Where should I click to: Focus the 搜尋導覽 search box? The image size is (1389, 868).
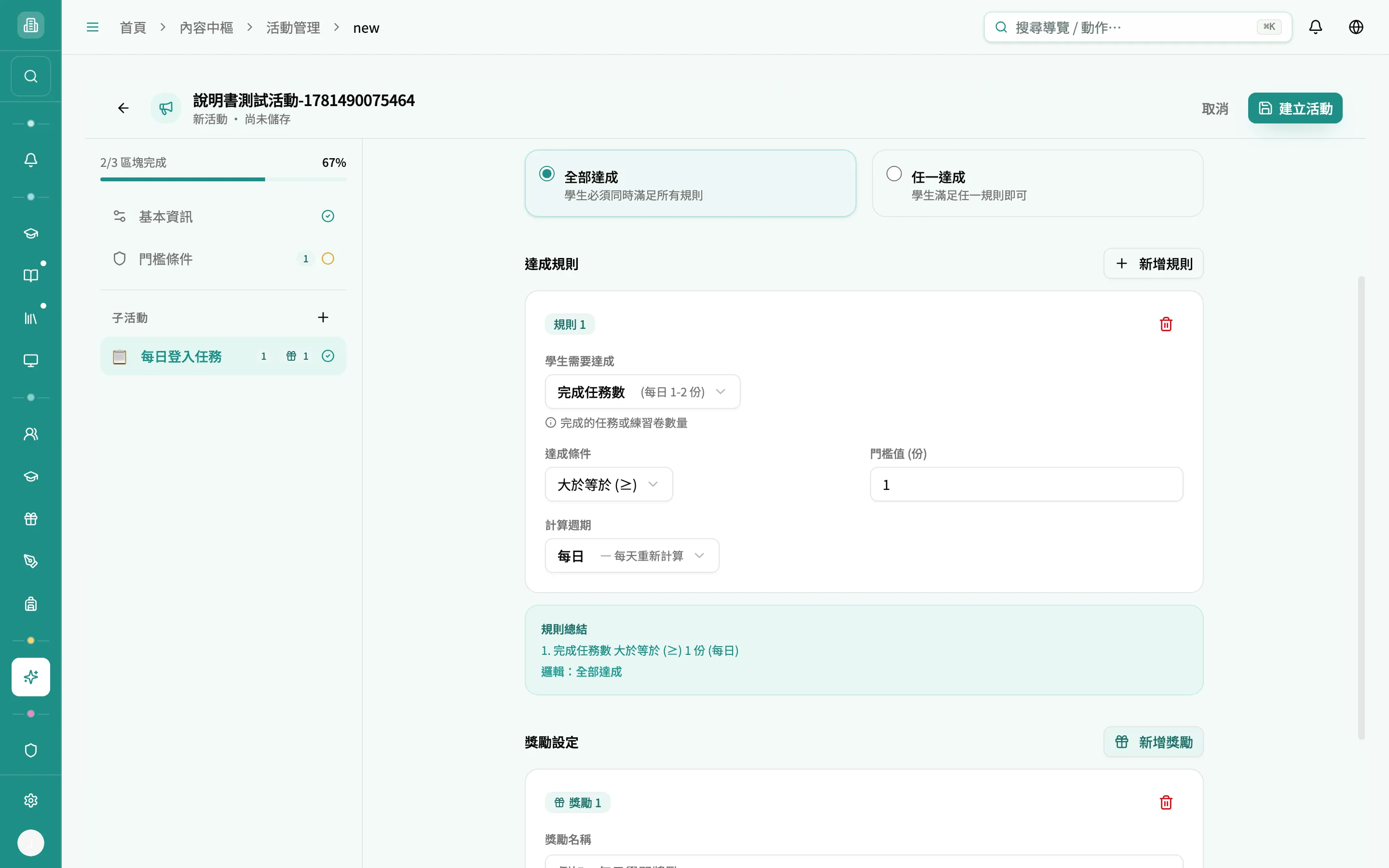point(1138,27)
